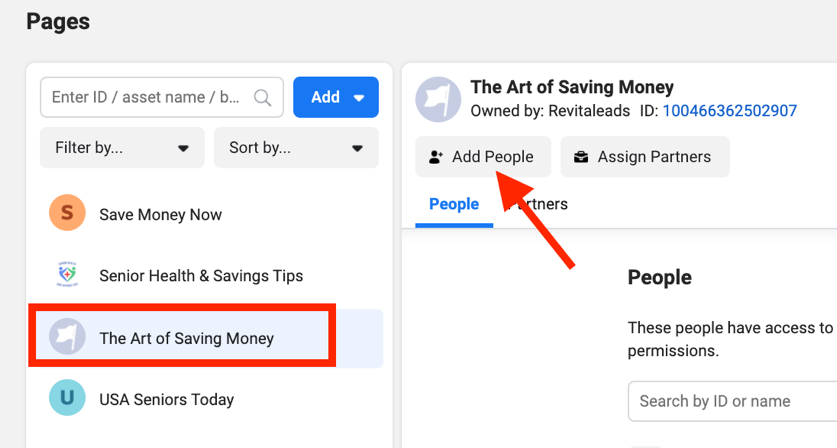Focus the Search by ID or name field
The height and width of the screenshot is (448, 837).
point(732,401)
